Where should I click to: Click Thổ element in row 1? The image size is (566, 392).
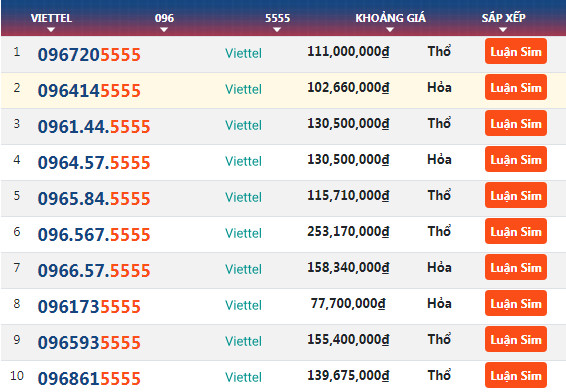pos(439,51)
